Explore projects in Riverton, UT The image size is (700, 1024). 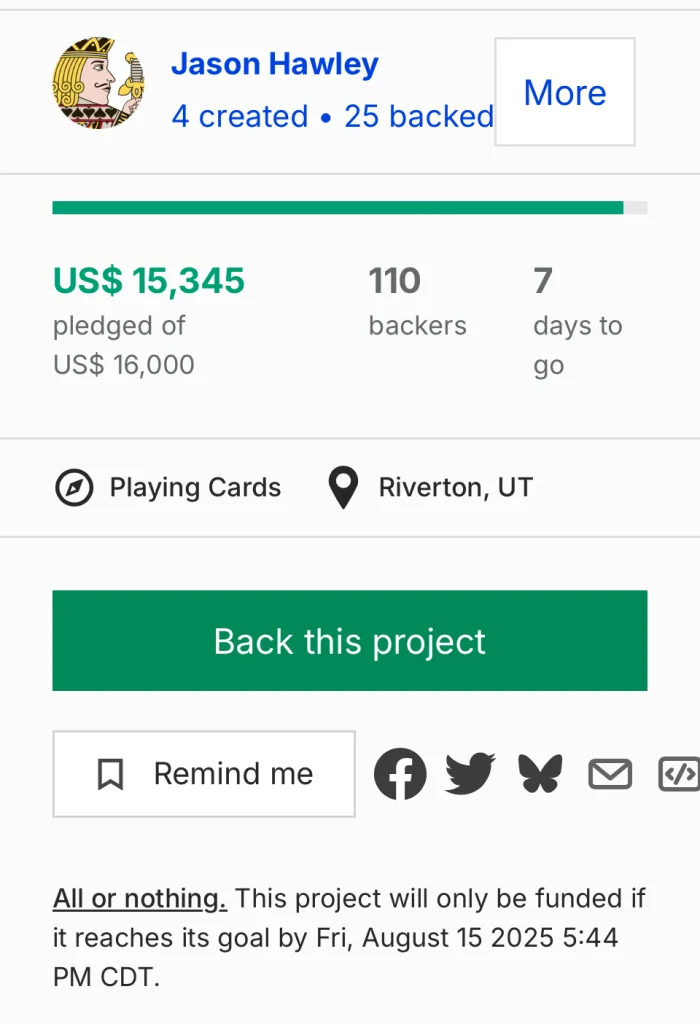click(455, 488)
